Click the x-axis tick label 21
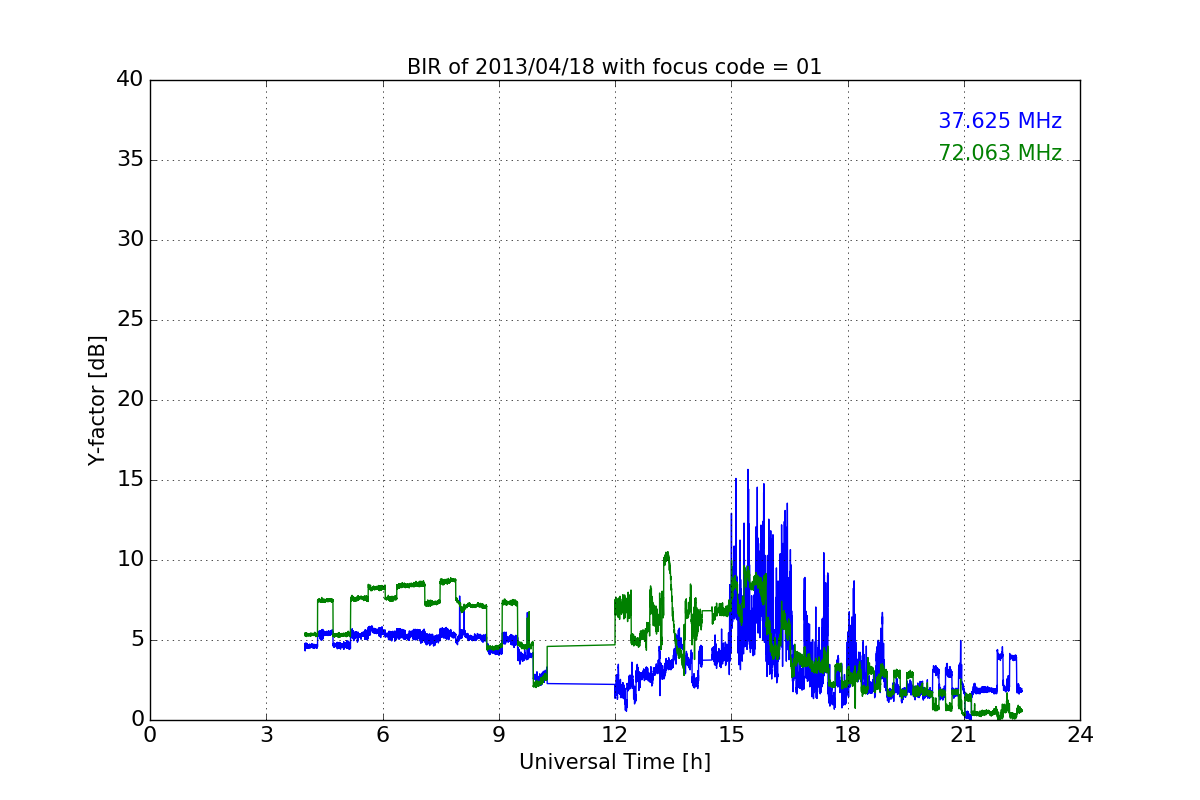Image resolution: width=1200 pixels, height=800 pixels. (964, 735)
